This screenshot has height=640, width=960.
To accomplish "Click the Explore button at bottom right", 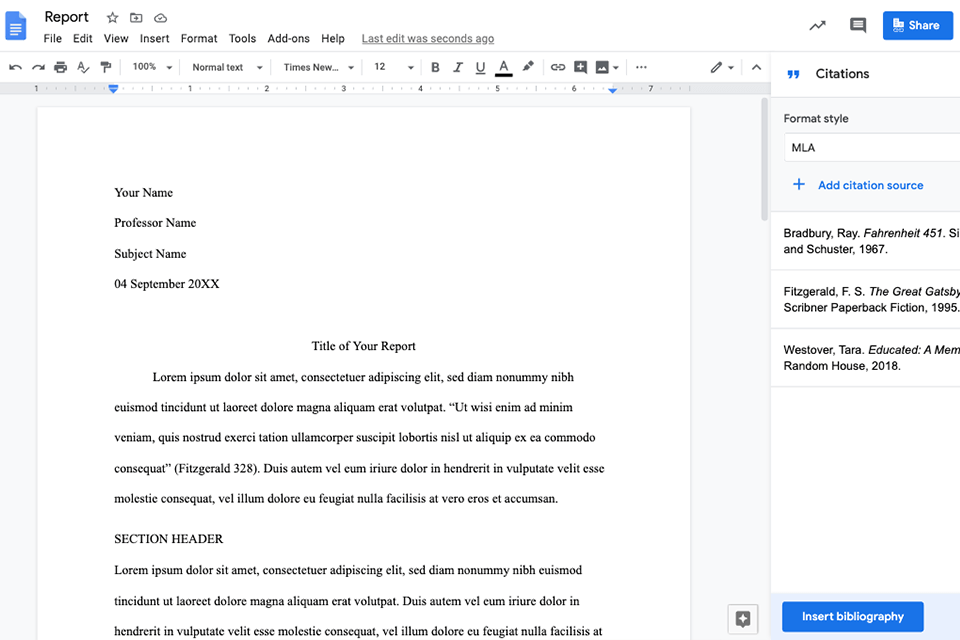I will tap(743, 619).
